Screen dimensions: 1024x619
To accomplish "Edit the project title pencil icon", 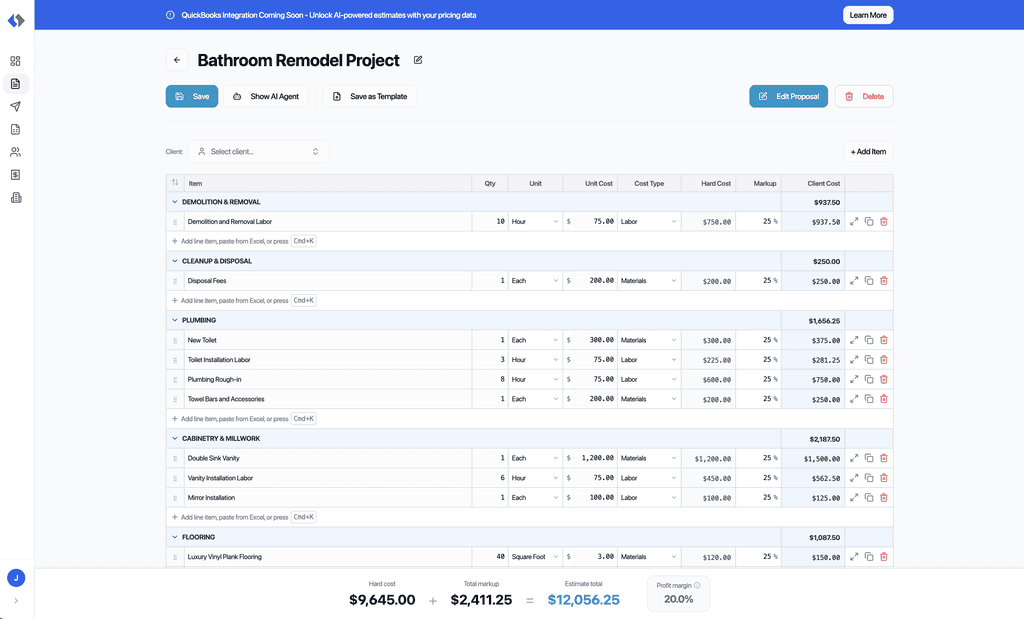I will (418, 60).
